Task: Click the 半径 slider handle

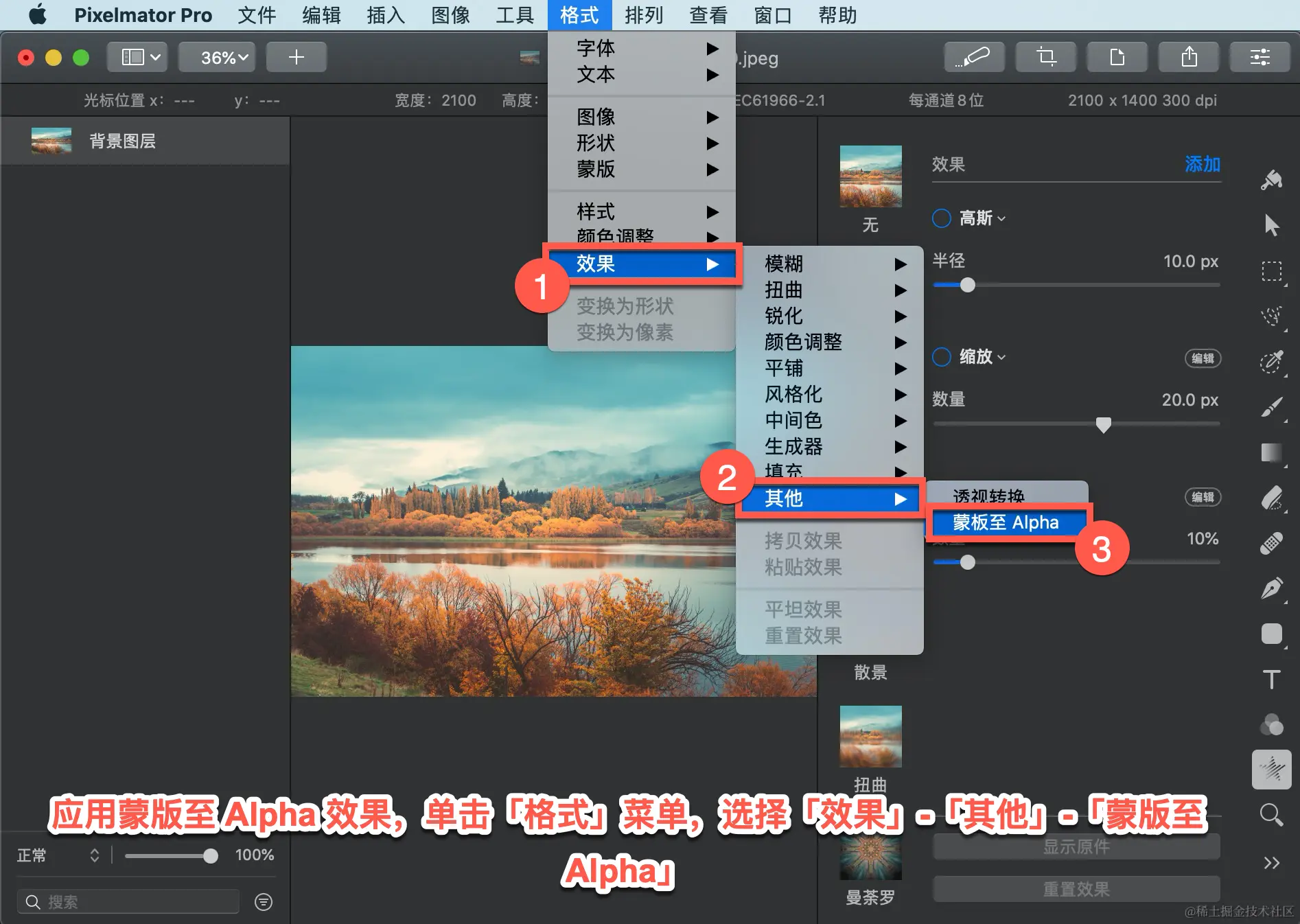Action: click(968, 285)
